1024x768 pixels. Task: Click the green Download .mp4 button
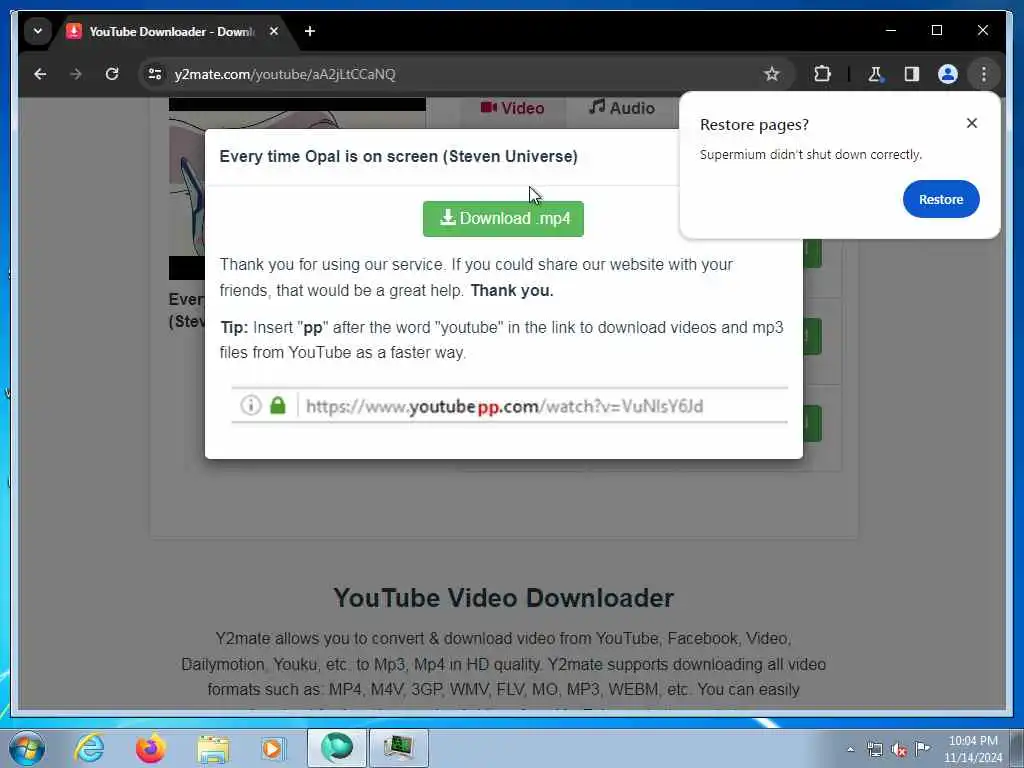503,218
